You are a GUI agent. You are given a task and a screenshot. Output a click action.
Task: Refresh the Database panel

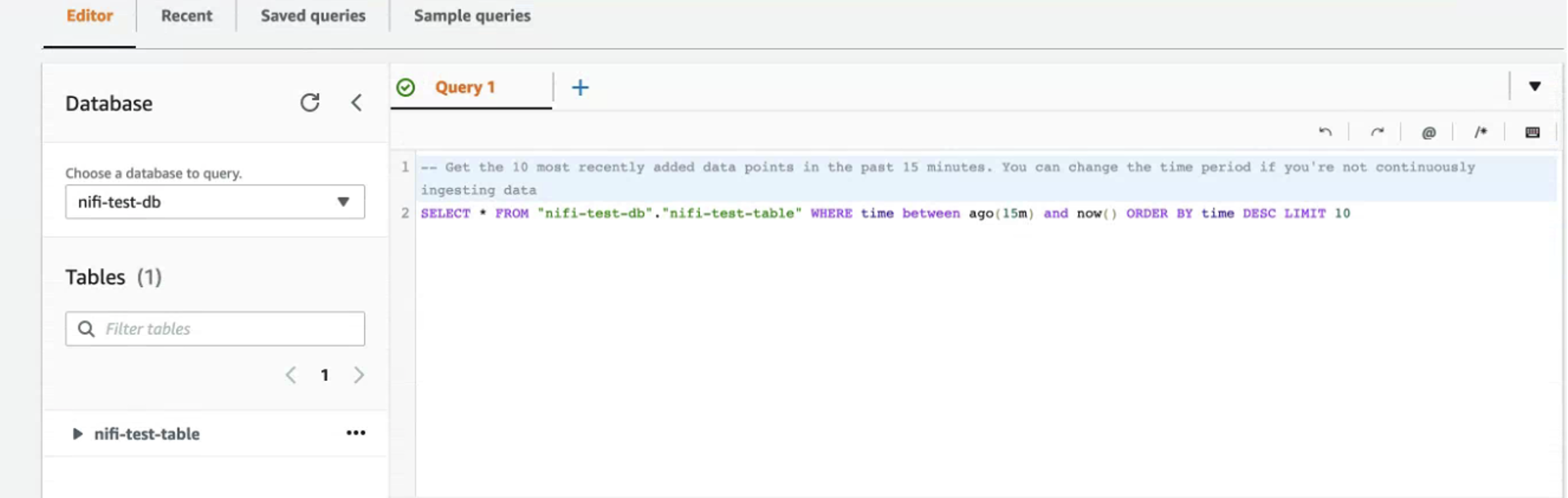(310, 102)
